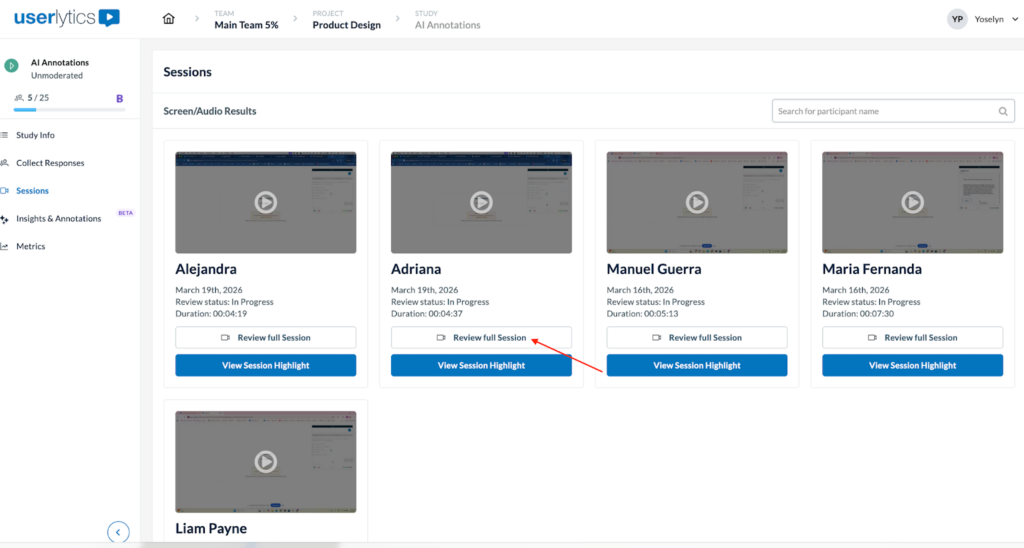Viewport: 1024px width, 548px height.
Task: Click the purple B badge in sidebar
Action: (120, 99)
